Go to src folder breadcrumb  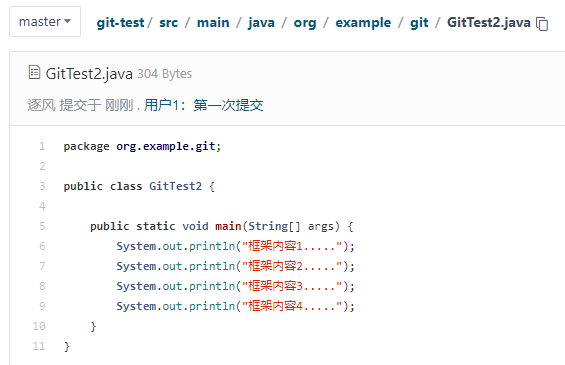(168, 23)
